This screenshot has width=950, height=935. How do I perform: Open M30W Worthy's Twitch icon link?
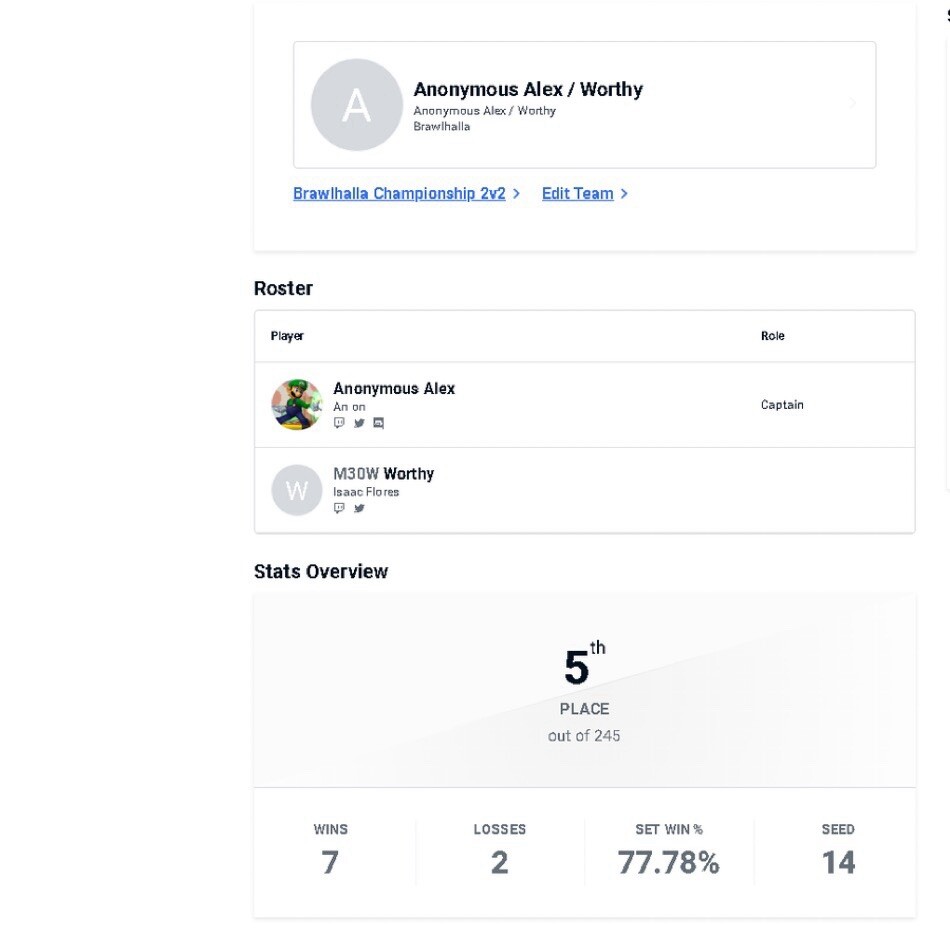(339, 508)
